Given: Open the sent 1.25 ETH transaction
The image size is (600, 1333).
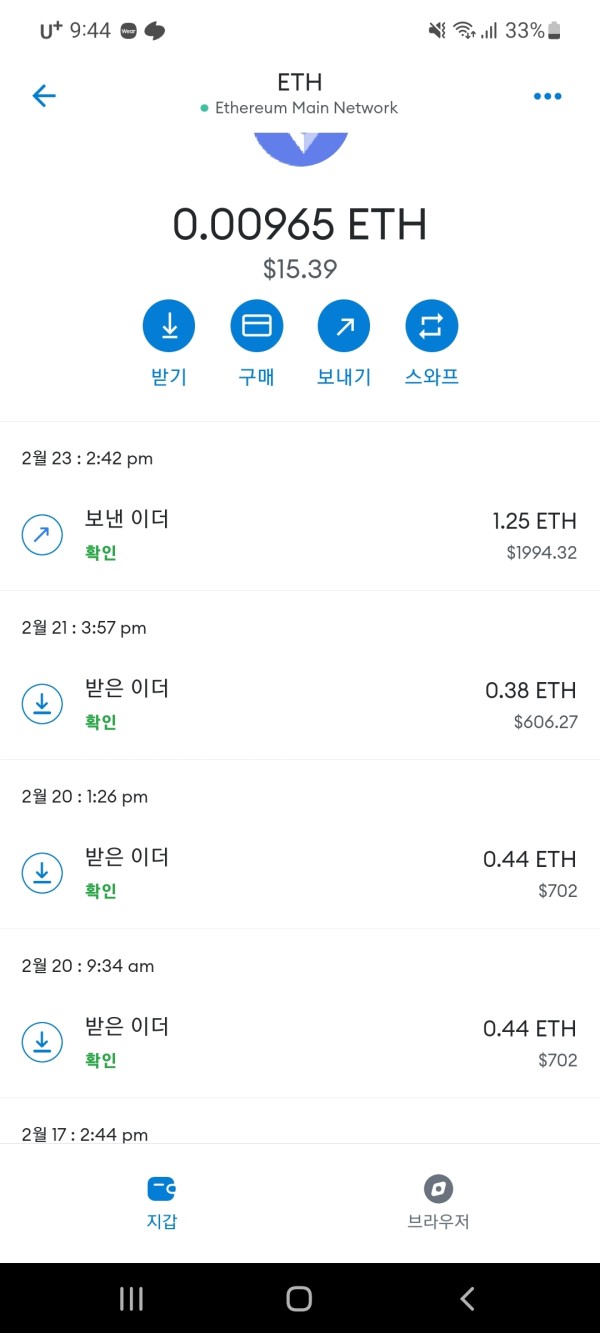Looking at the screenshot, I should click(x=300, y=535).
